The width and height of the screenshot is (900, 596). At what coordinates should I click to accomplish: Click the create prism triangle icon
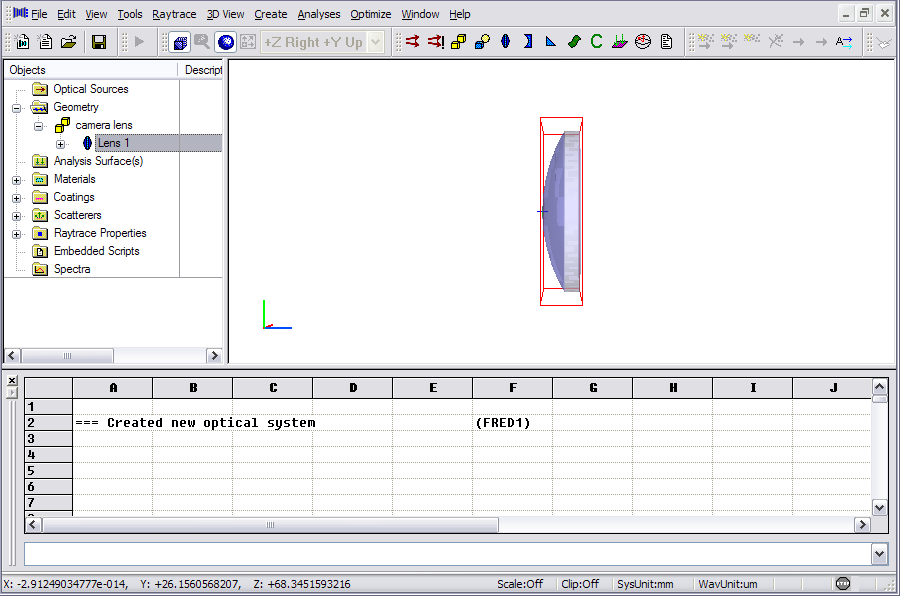[550, 42]
